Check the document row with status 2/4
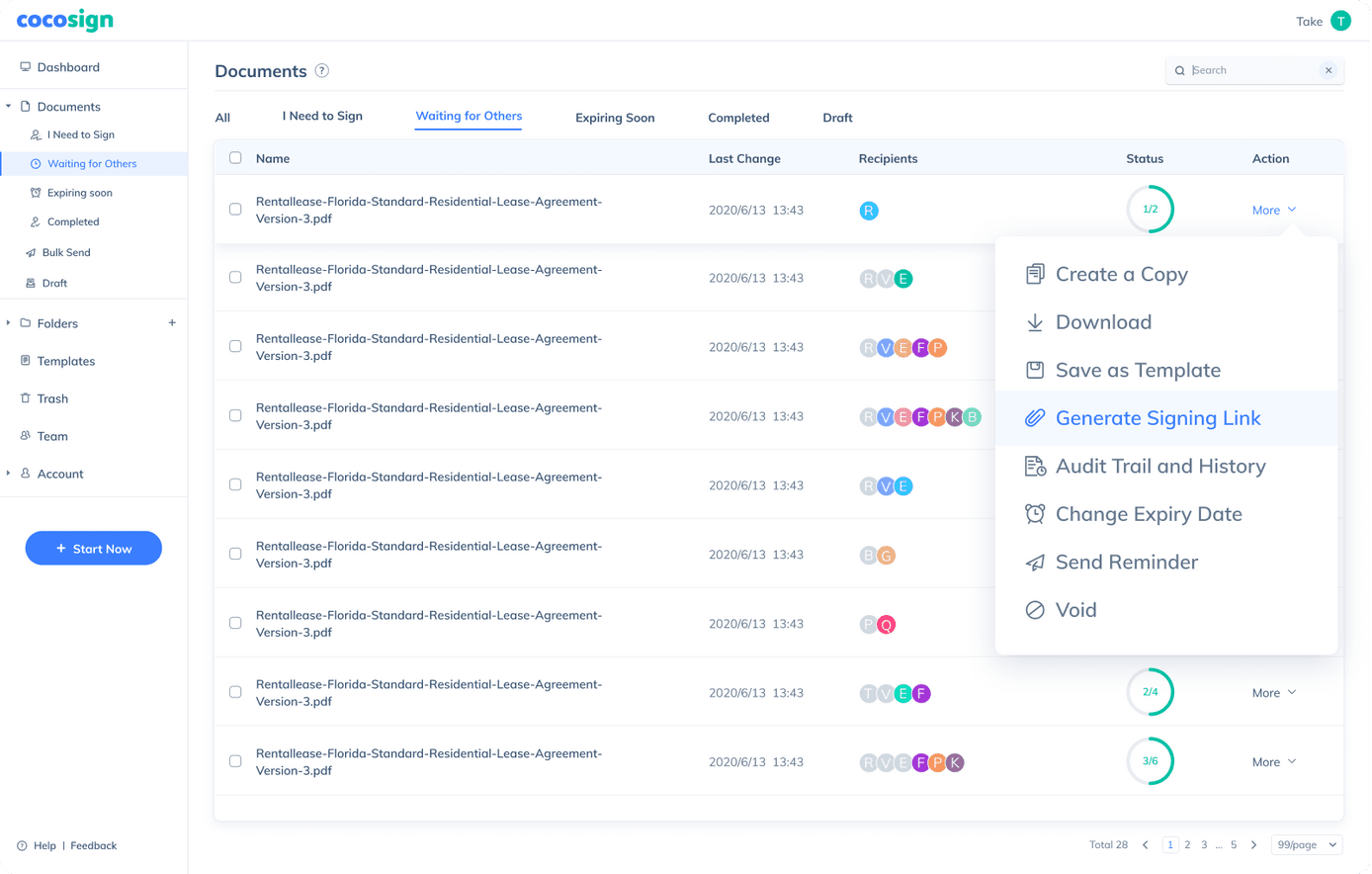This screenshot has height=874, width=1372. click(235, 693)
